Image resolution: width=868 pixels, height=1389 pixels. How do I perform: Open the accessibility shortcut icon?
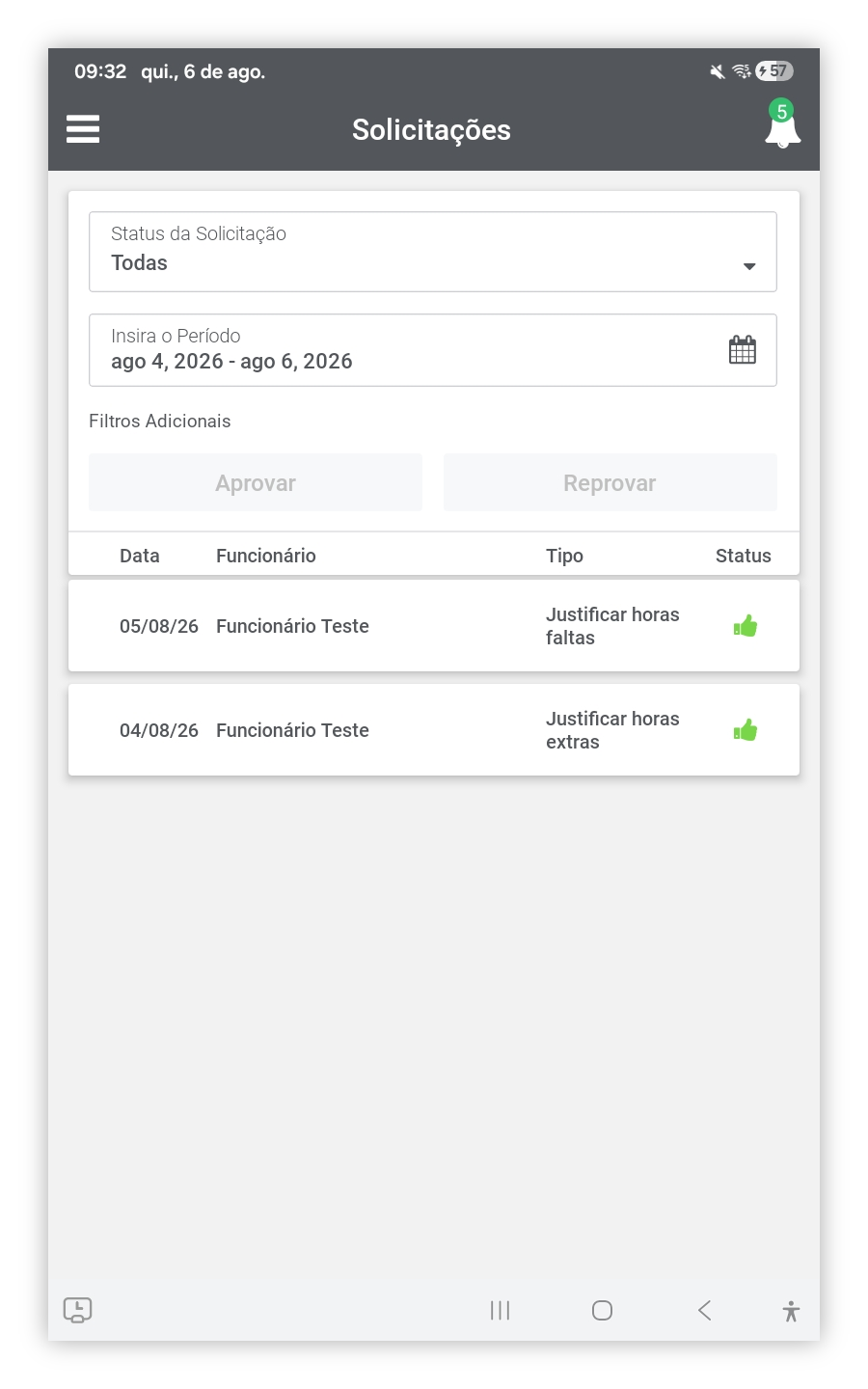(791, 1311)
